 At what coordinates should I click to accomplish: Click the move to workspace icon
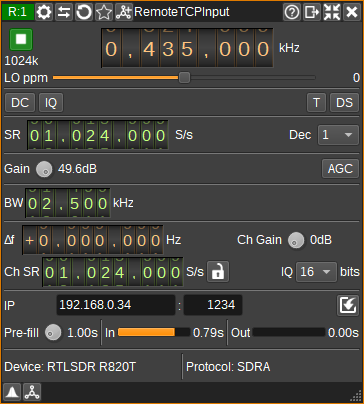pos(312,12)
